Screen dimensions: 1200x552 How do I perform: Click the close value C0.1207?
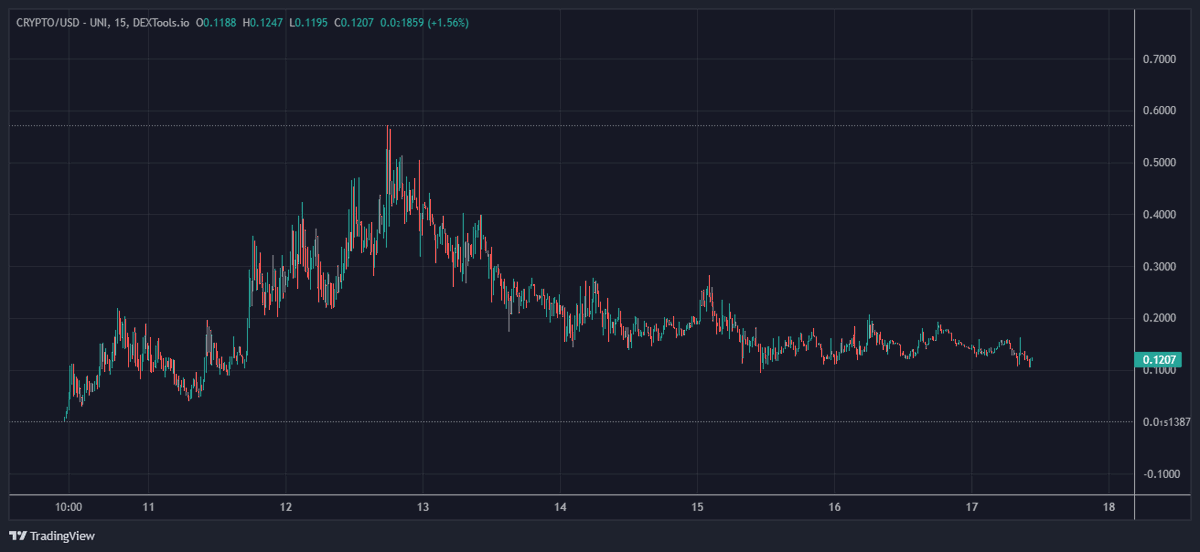click(353, 21)
